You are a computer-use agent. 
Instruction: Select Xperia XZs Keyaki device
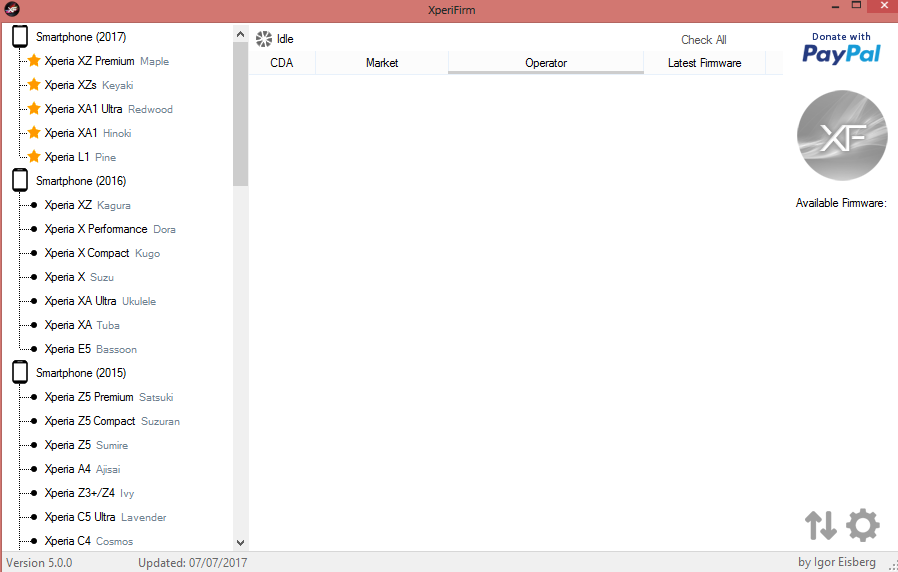click(x=88, y=85)
